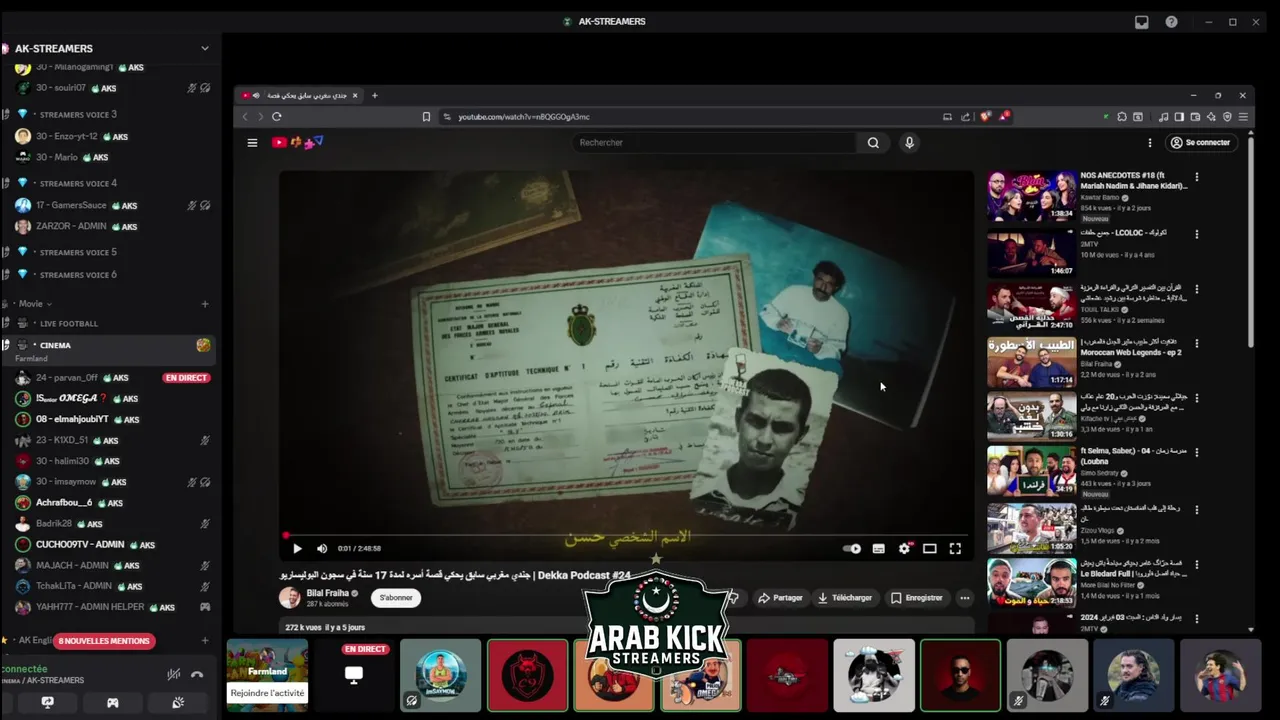Play the video with the play button
Viewport: 1280px width, 720px height.
(297, 548)
